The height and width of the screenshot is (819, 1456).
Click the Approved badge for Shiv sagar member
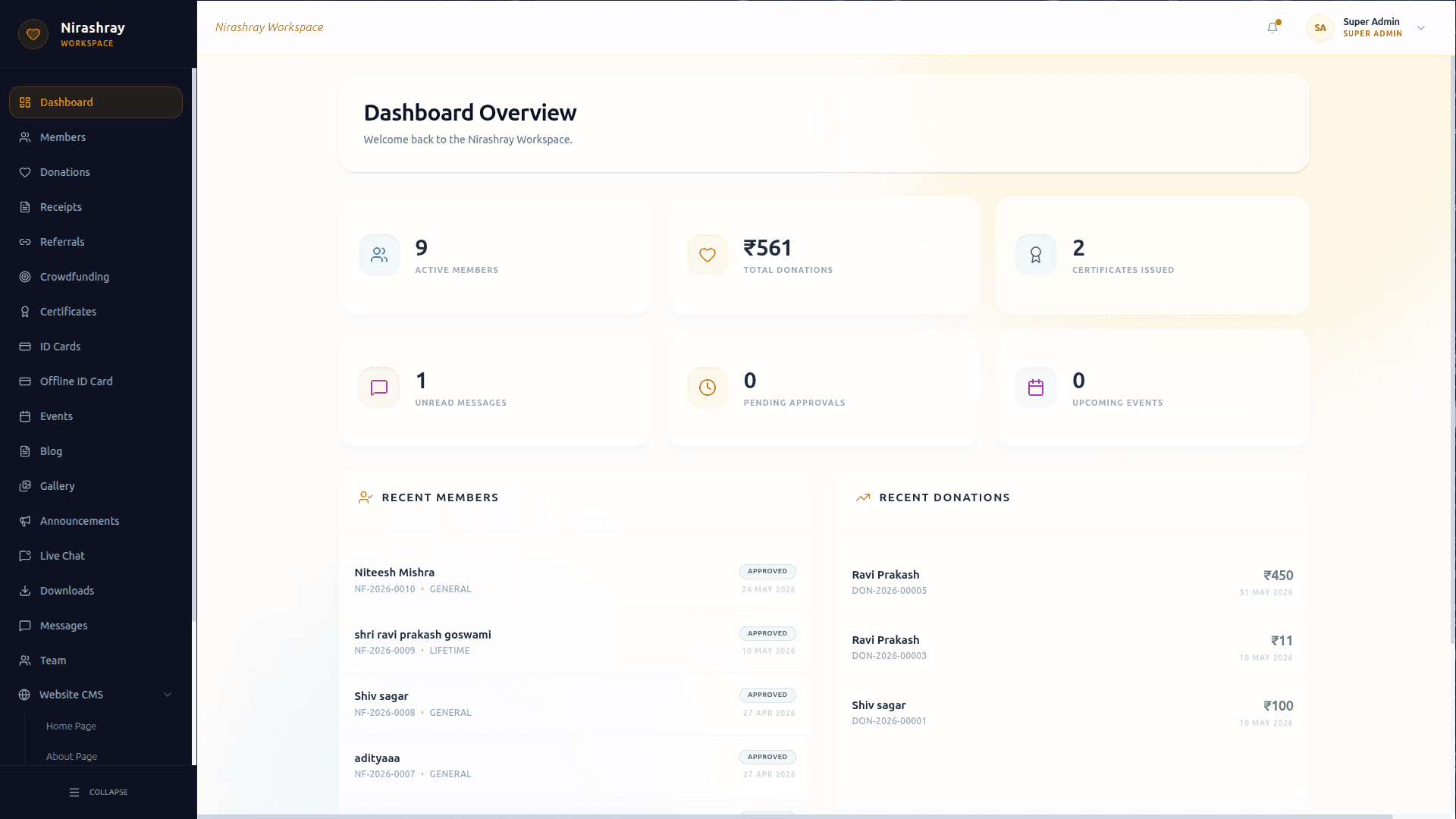pos(767,695)
